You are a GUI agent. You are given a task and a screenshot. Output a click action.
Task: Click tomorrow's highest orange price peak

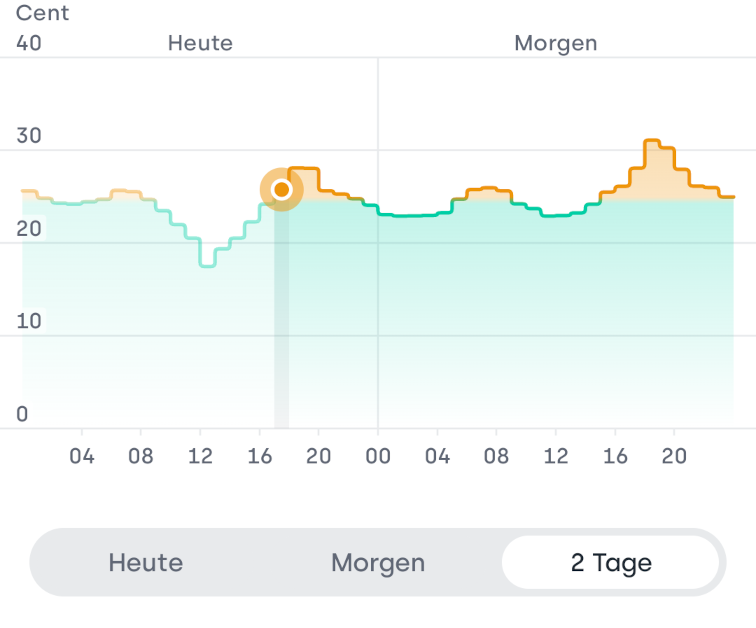pos(652,142)
